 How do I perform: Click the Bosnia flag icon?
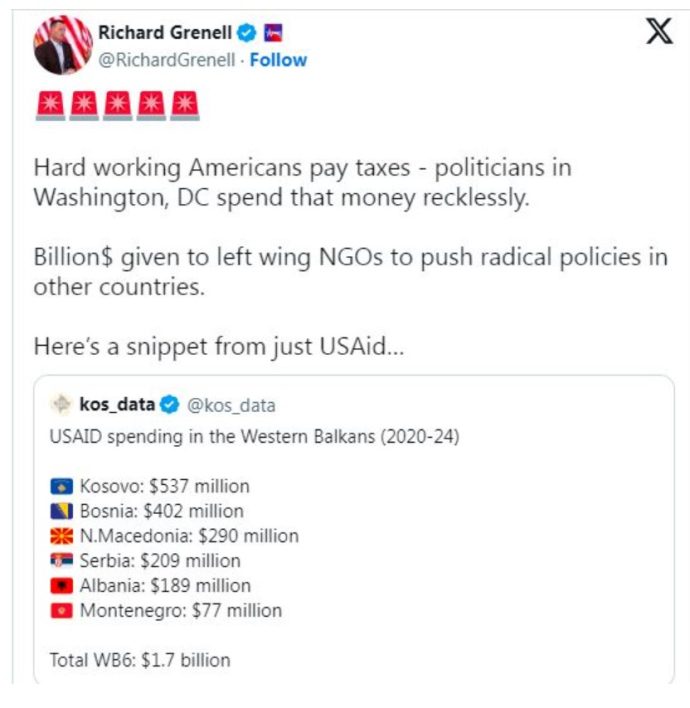point(61,511)
